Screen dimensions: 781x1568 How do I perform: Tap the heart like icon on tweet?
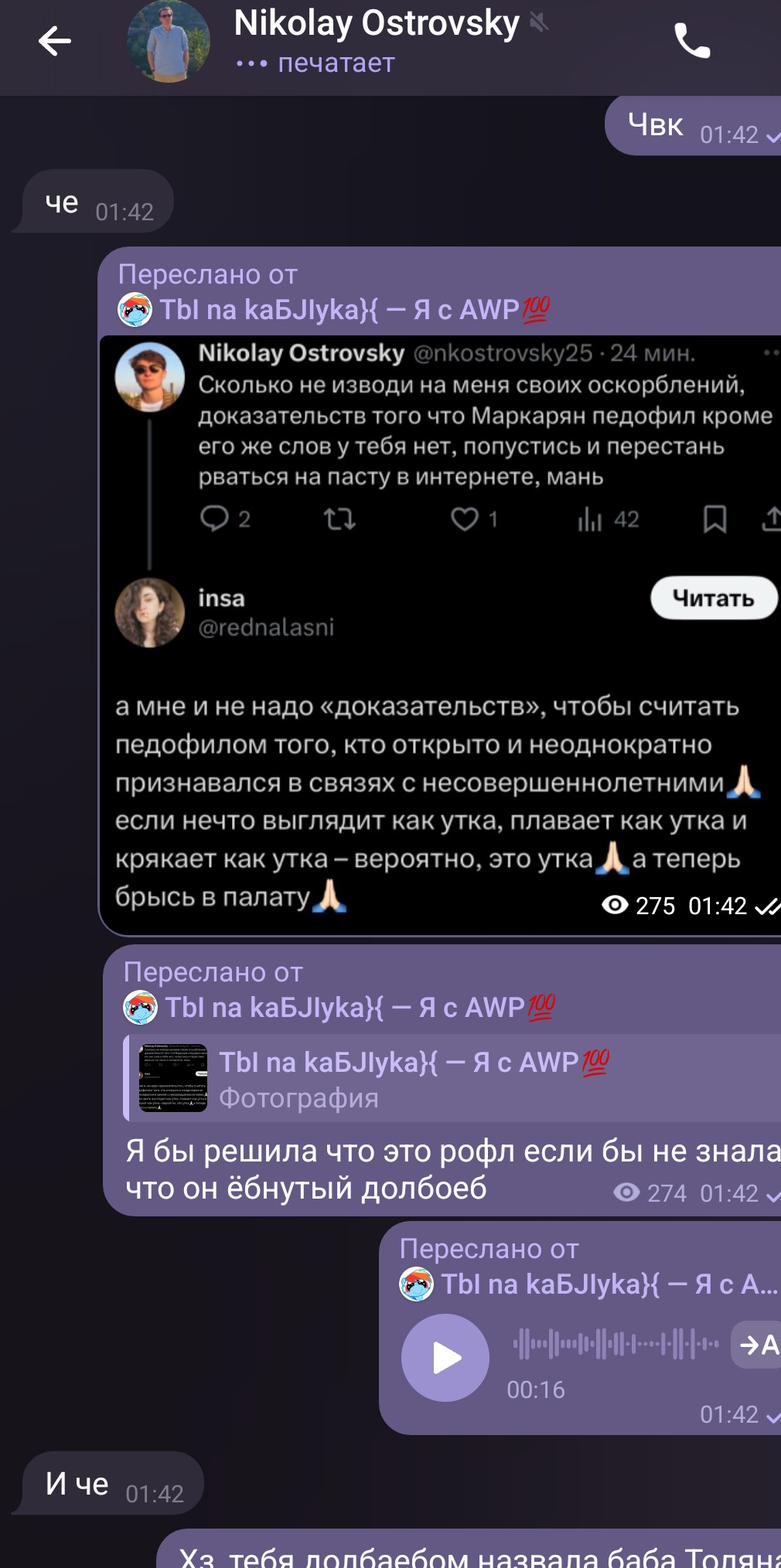pyautogui.click(x=465, y=519)
